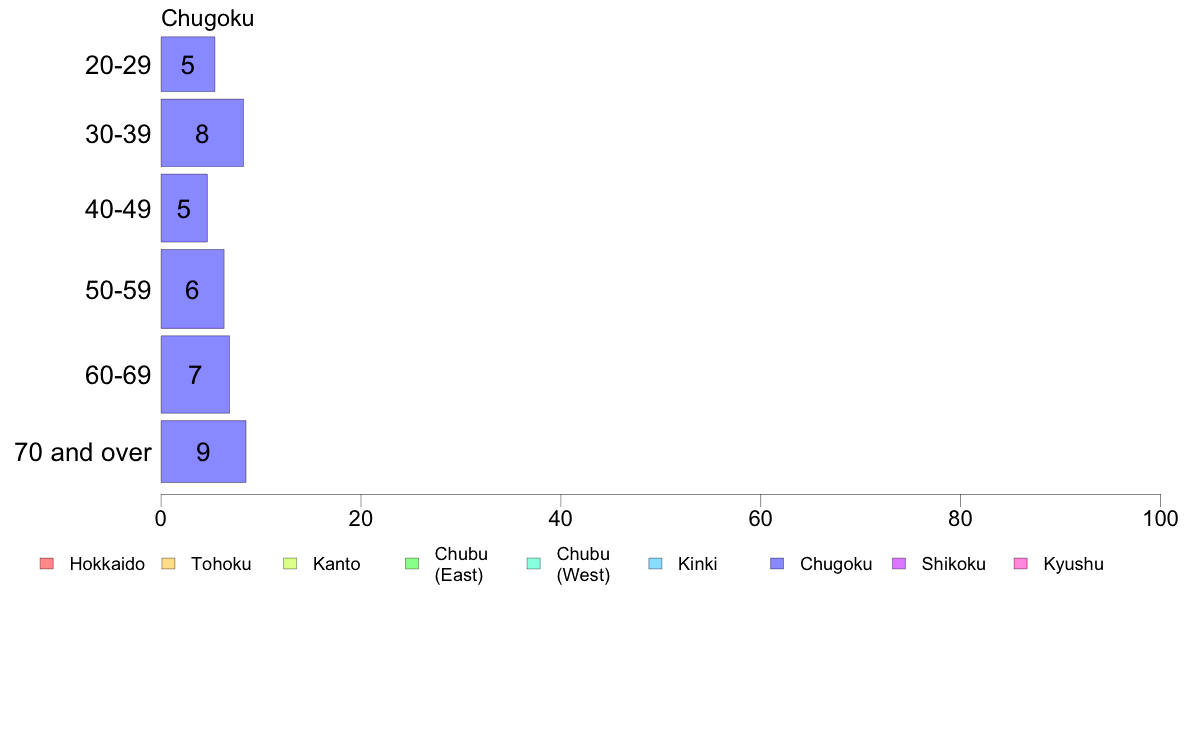Click the Chubu (East) green legend swatch
The image size is (1188, 736).
click(x=412, y=563)
